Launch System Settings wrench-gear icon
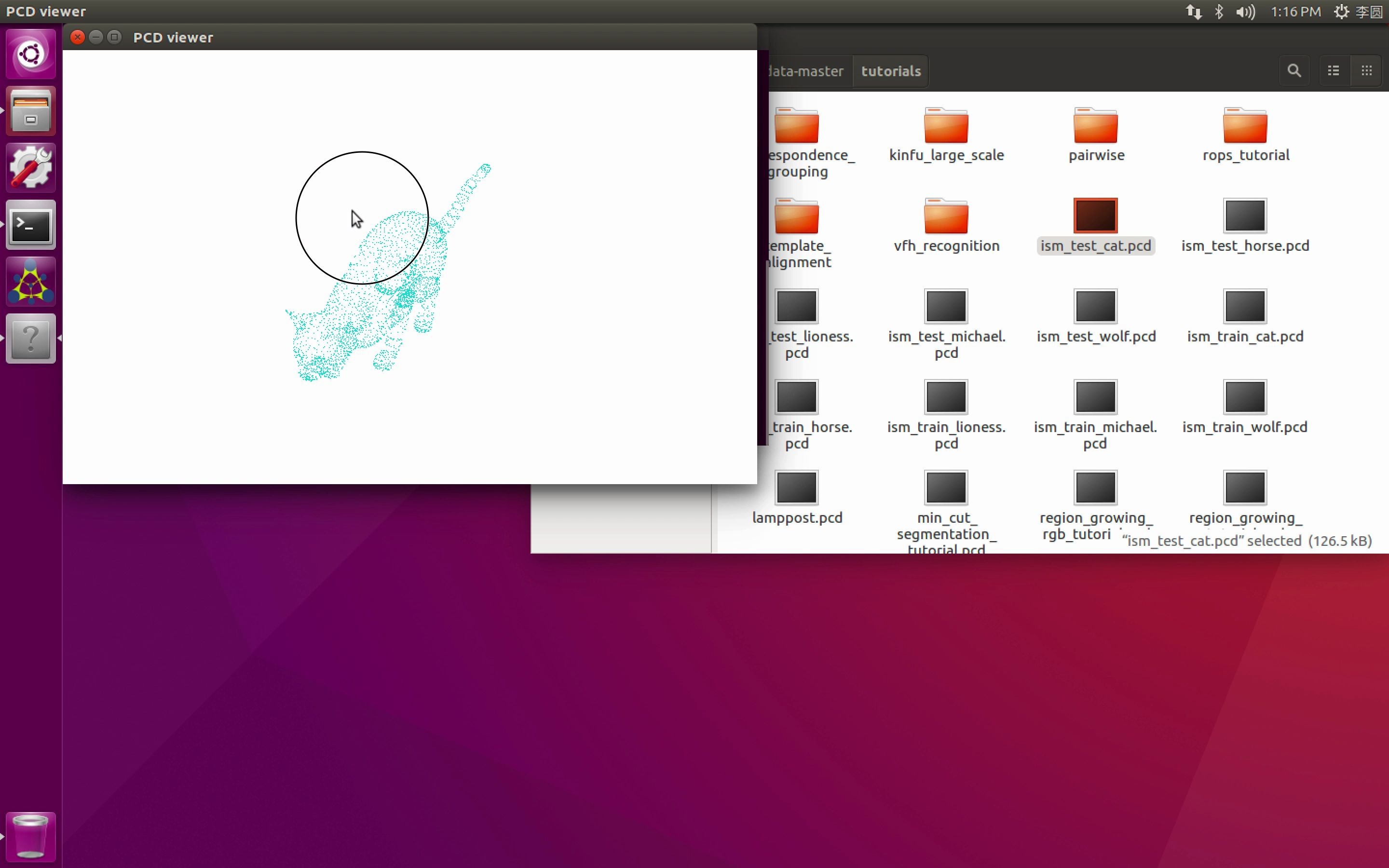 click(31, 167)
